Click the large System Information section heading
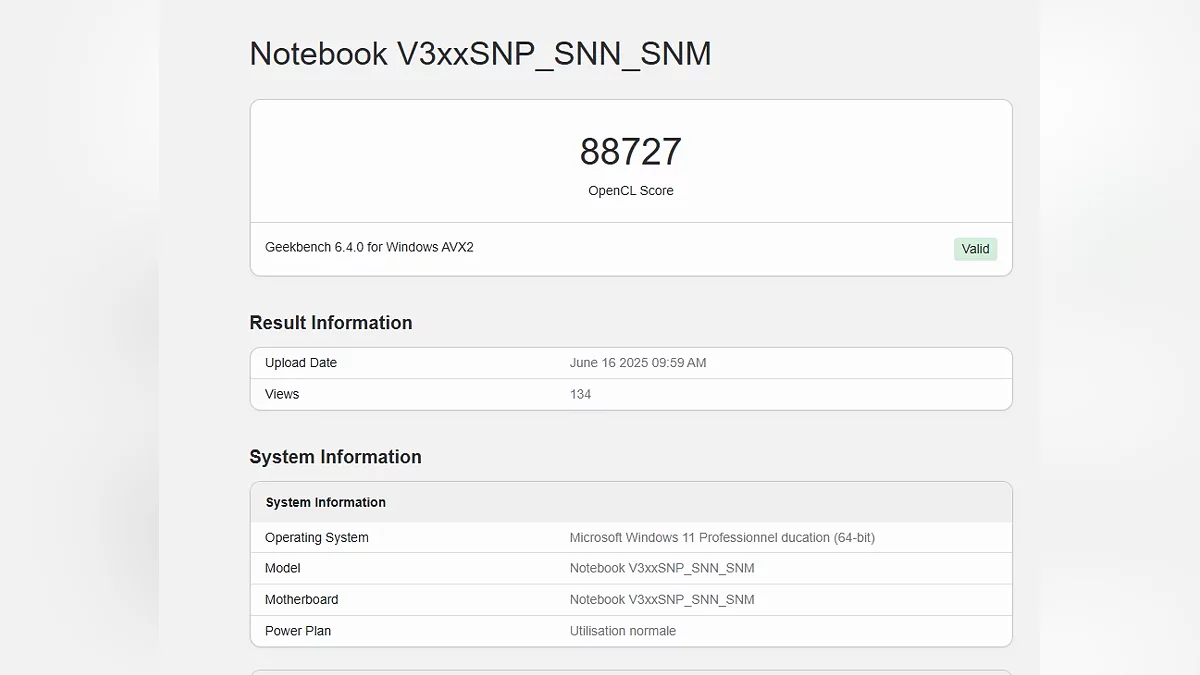This screenshot has height=675, width=1200. click(335, 457)
